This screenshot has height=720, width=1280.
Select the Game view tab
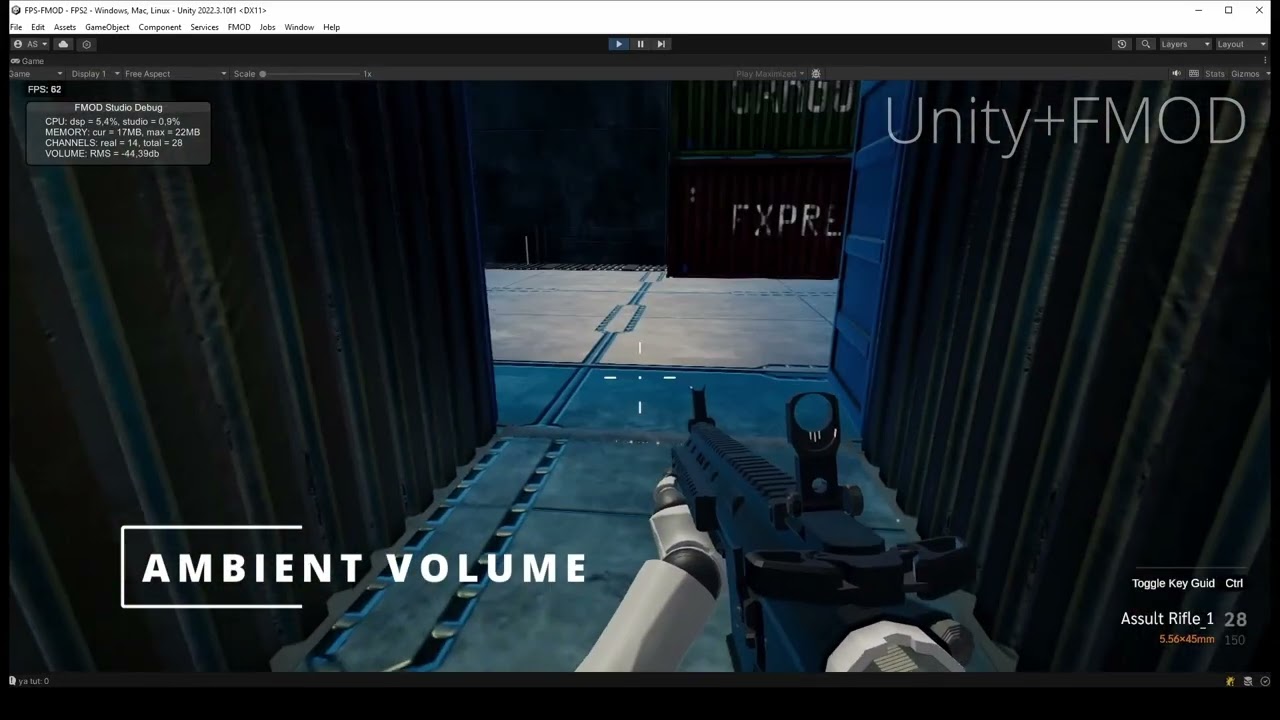pos(28,61)
